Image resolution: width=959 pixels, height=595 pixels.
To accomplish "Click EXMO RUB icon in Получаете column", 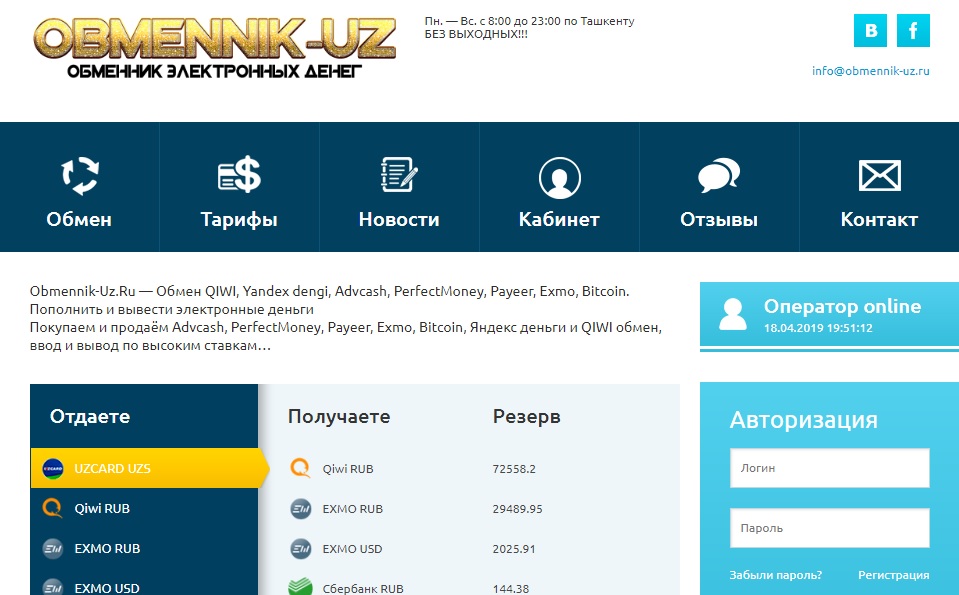I will click(300, 509).
